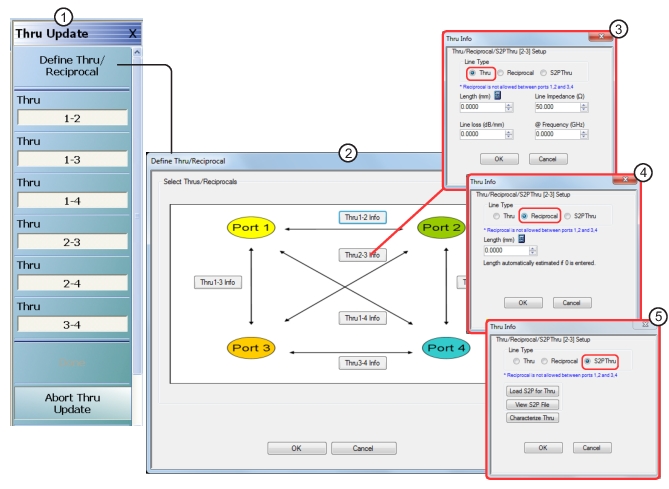Open the calculator icon beside Length in Thru dialog 3
Image resolution: width=669 pixels, height=489 pixels.
tap(497, 96)
